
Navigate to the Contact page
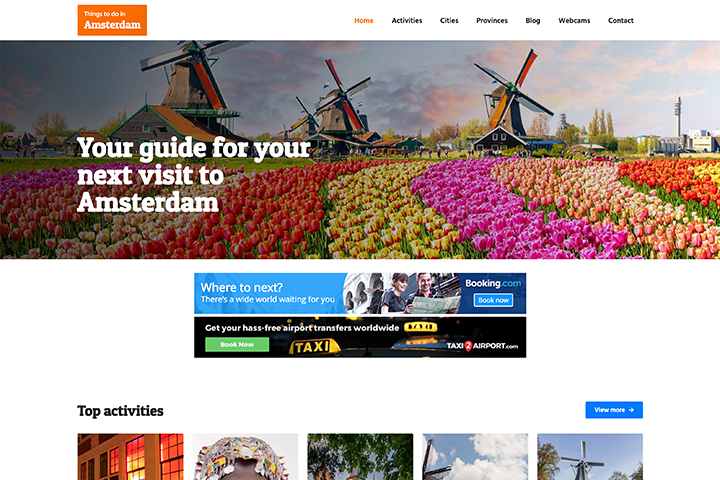(x=621, y=21)
